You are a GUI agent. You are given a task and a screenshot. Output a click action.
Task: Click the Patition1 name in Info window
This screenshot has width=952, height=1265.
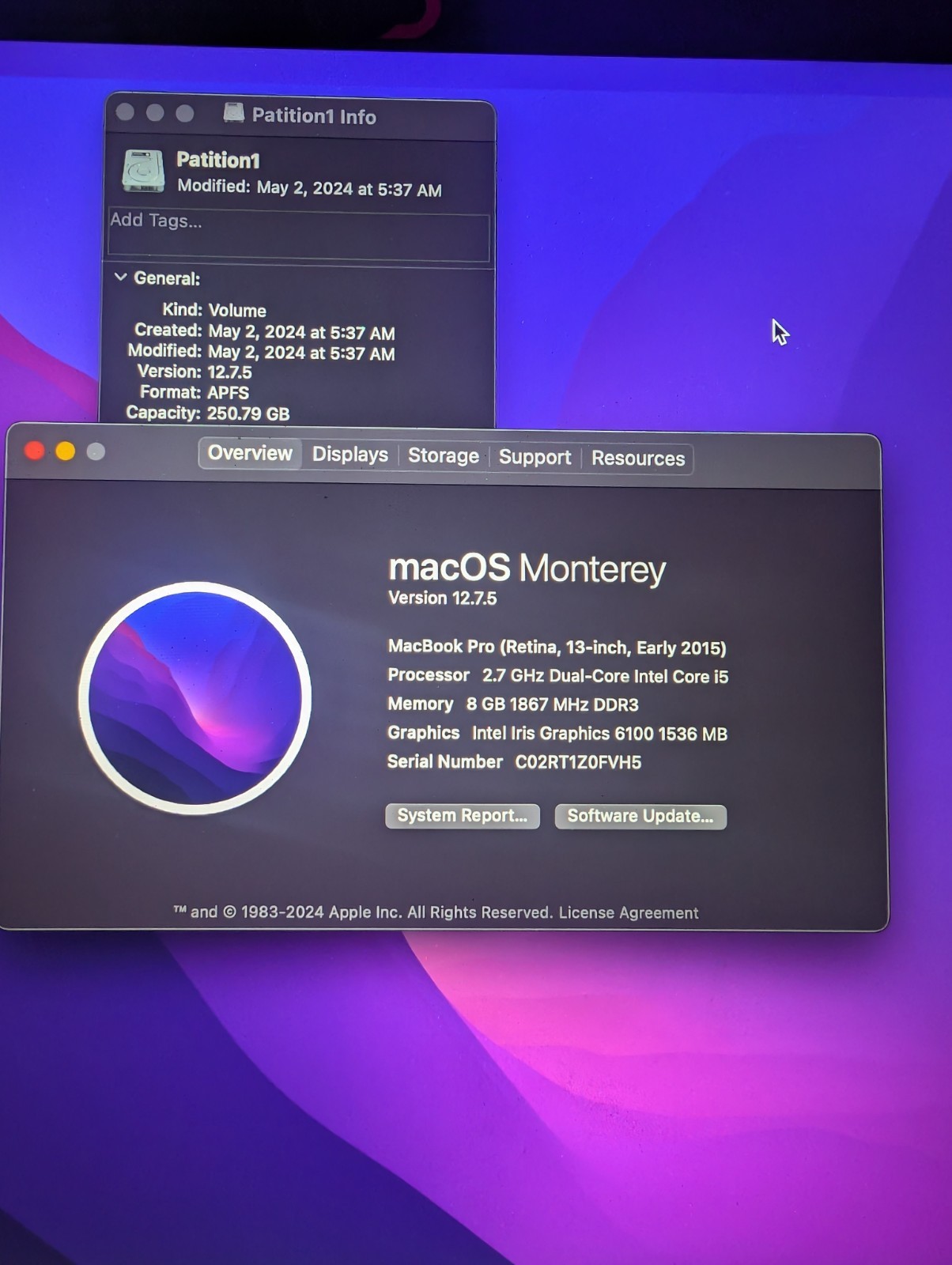(218, 160)
